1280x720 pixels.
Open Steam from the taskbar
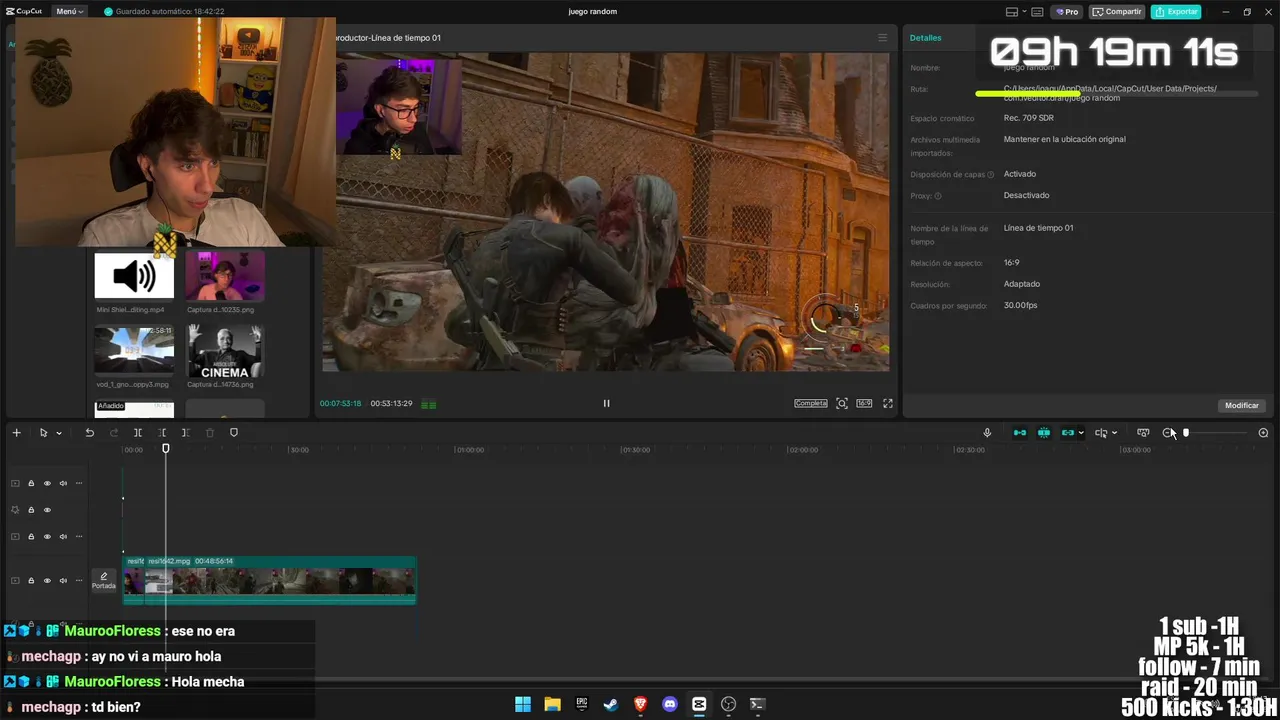[x=611, y=704]
